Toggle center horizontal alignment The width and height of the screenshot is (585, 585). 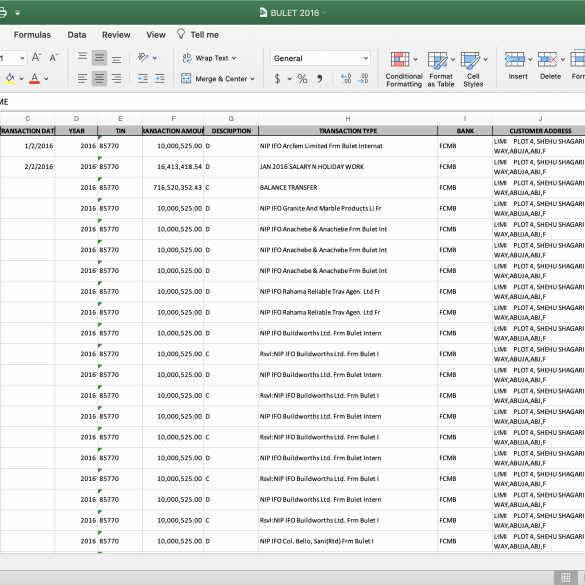click(x=99, y=78)
